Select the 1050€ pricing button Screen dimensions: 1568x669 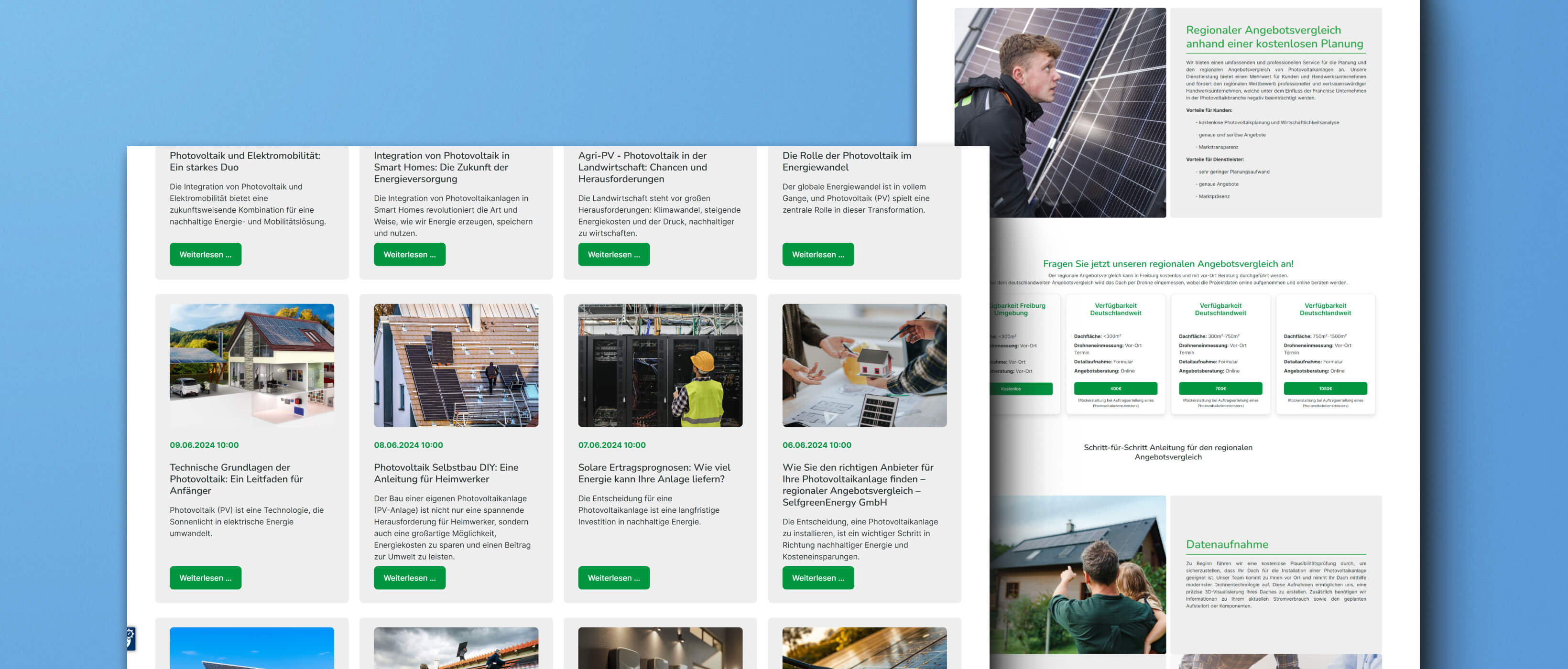[x=1325, y=388]
